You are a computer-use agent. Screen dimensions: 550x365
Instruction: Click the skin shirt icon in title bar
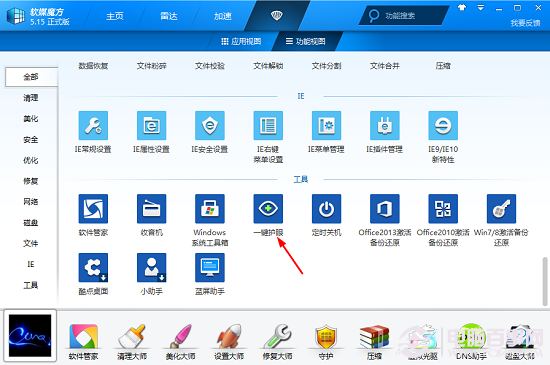pyautogui.click(x=462, y=7)
